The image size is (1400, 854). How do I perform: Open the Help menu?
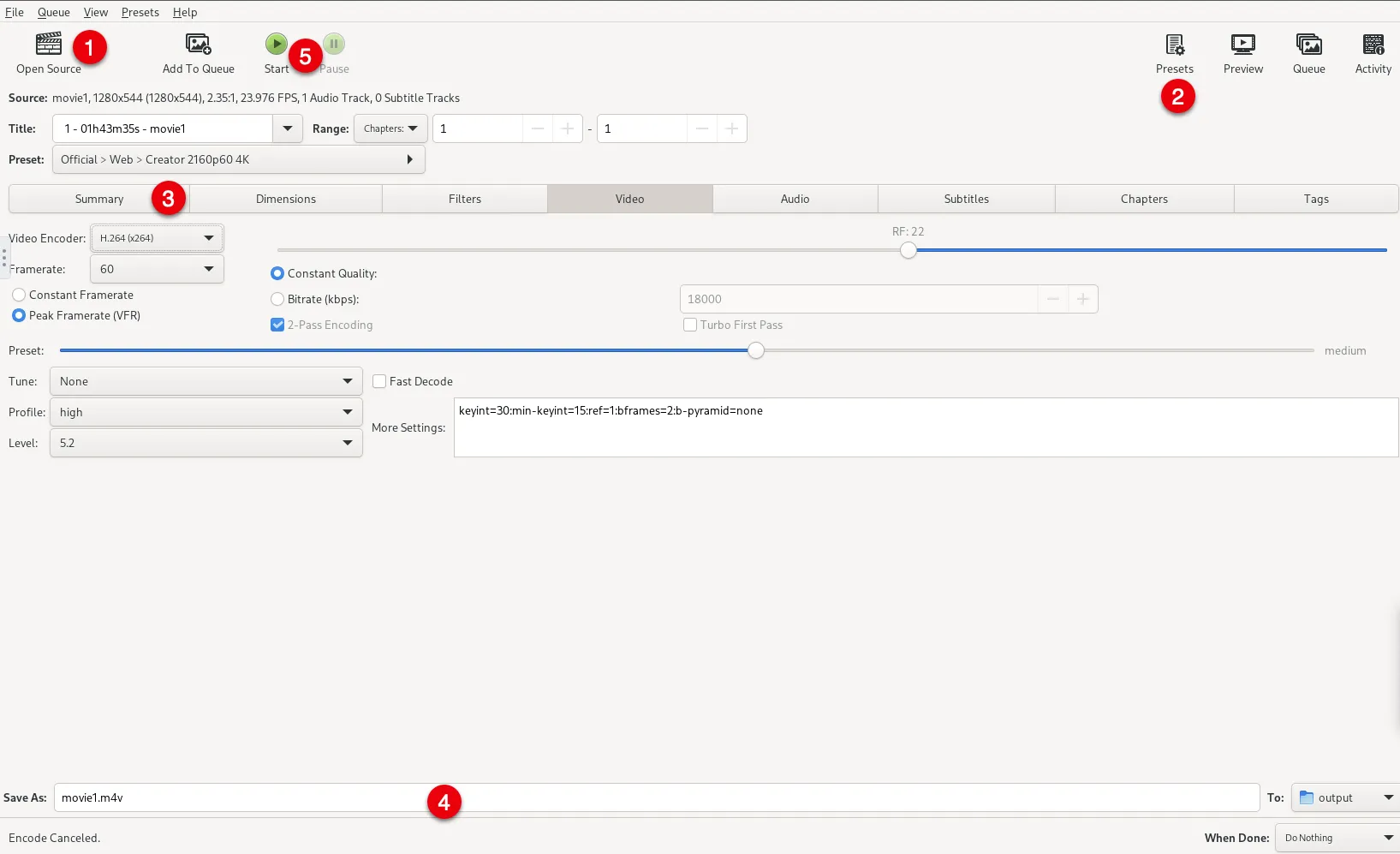click(185, 12)
